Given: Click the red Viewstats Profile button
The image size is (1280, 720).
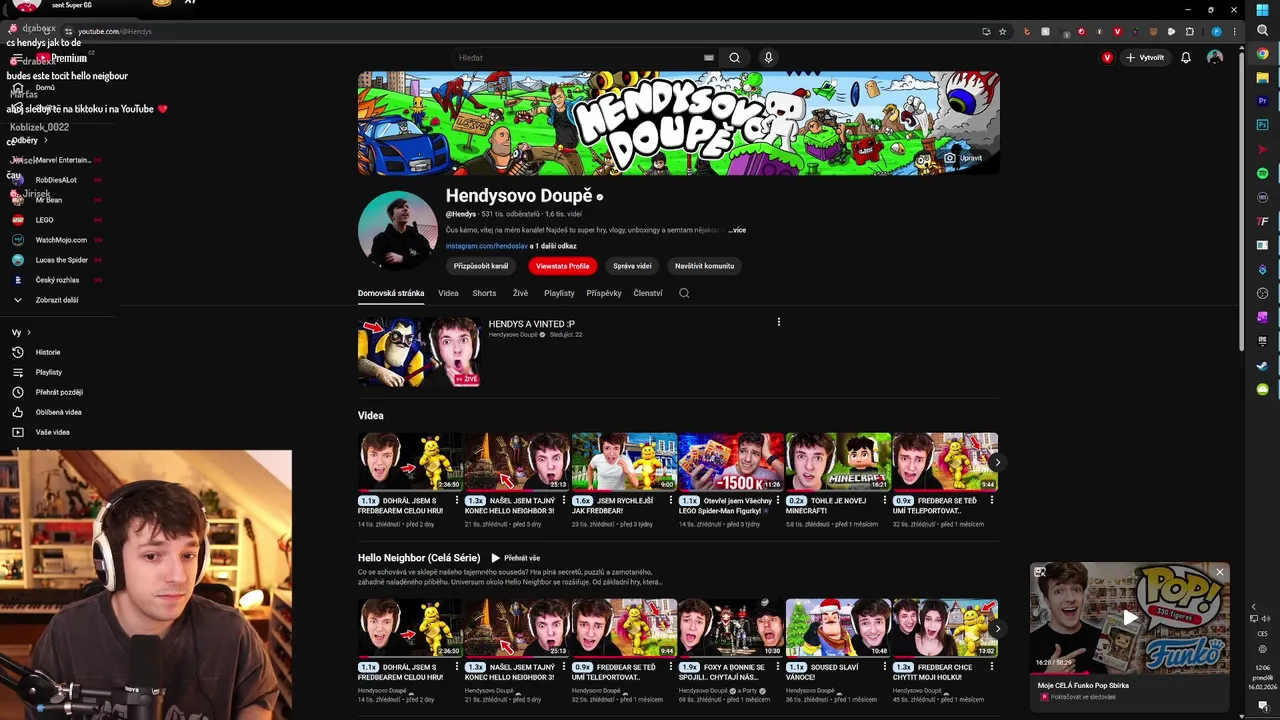Looking at the screenshot, I should click(563, 266).
